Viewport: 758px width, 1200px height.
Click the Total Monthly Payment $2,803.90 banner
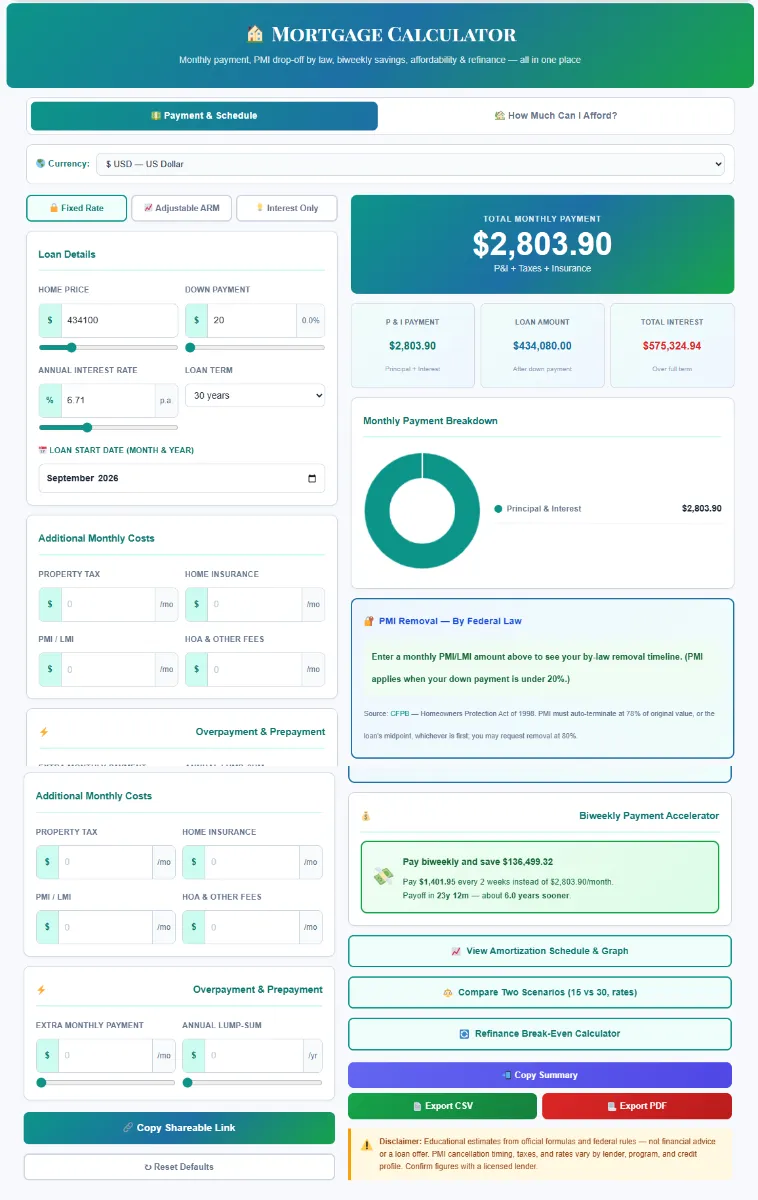[542, 244]
